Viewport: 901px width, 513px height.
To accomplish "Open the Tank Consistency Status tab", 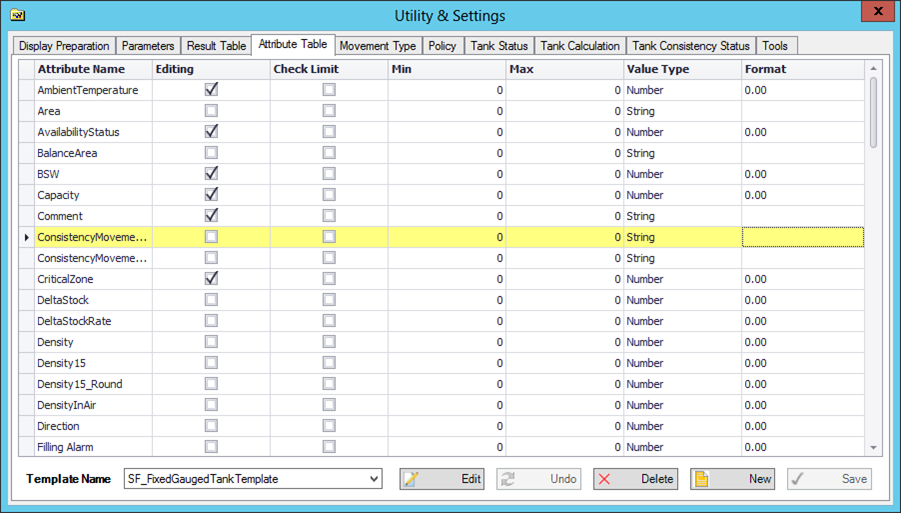I will pos(691,46).
